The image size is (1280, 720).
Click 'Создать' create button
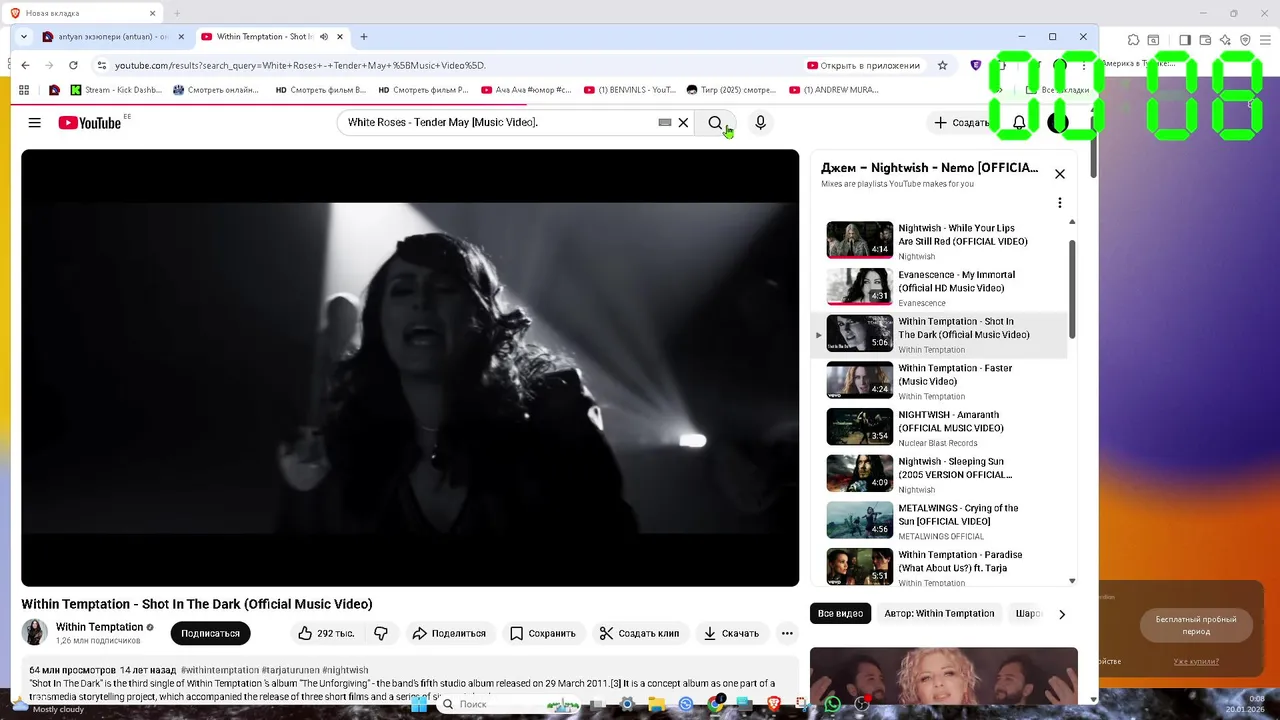coord(960,123)
